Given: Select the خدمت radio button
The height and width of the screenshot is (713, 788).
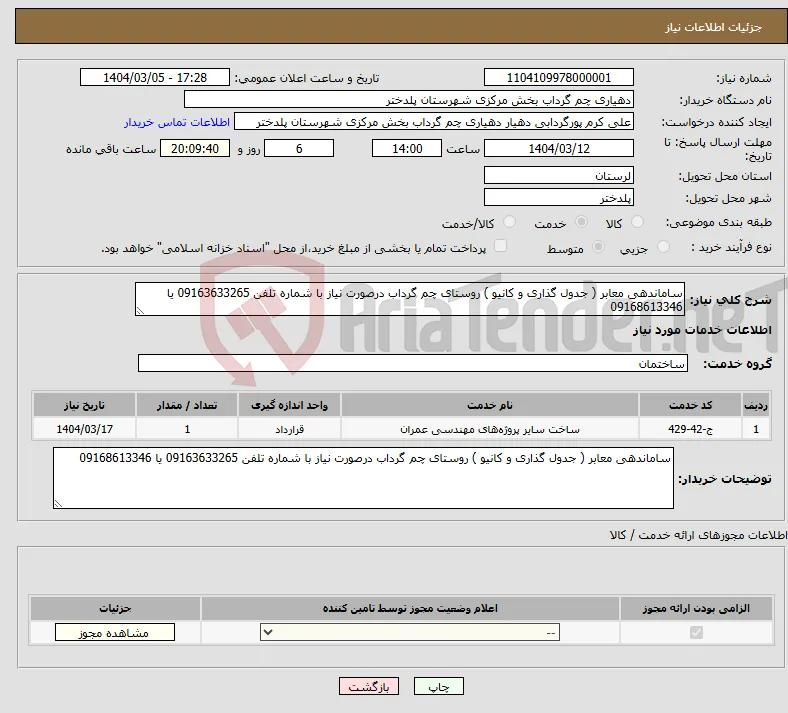Looking at the screenshot, I should [581, 222].
